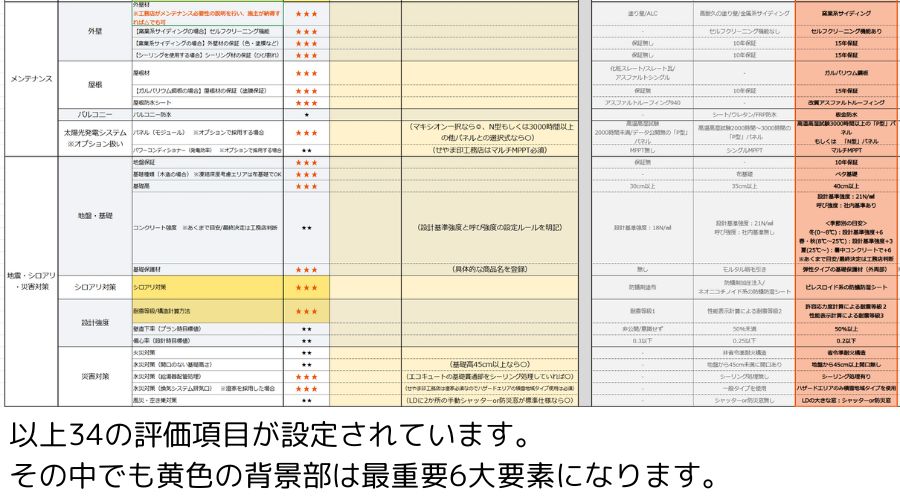
Task: Select the three-star rating for 屋根材
Action: coord(307,73)
